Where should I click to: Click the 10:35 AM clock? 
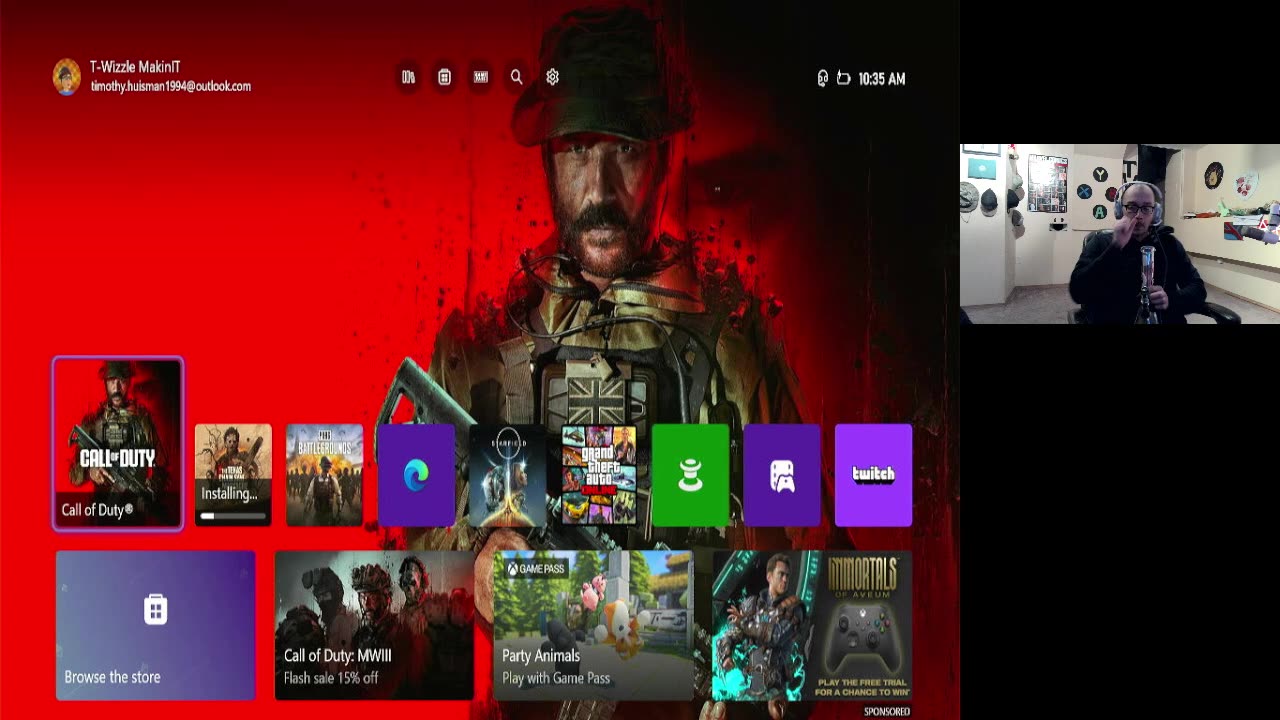[x=881, y=78]
